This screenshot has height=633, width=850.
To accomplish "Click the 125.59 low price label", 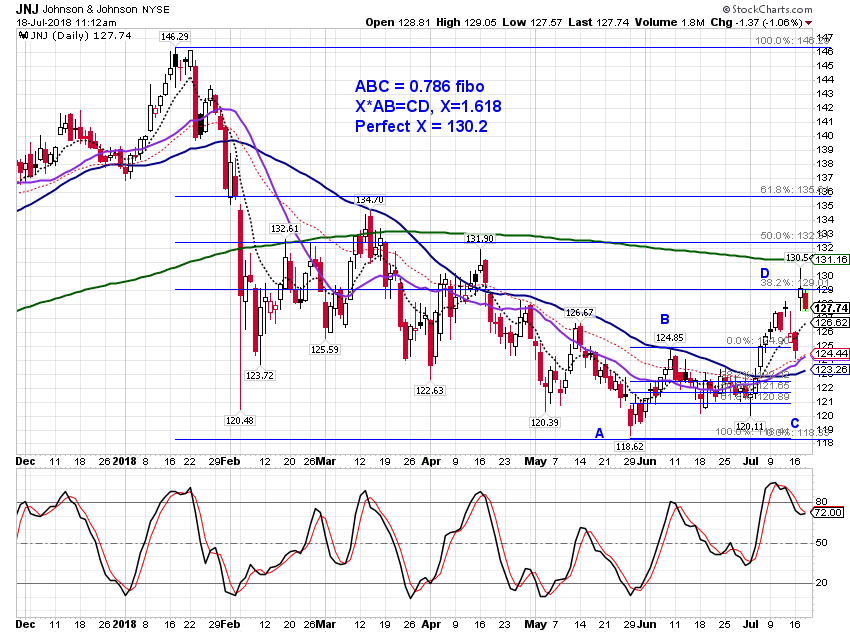I will (325, 350).
